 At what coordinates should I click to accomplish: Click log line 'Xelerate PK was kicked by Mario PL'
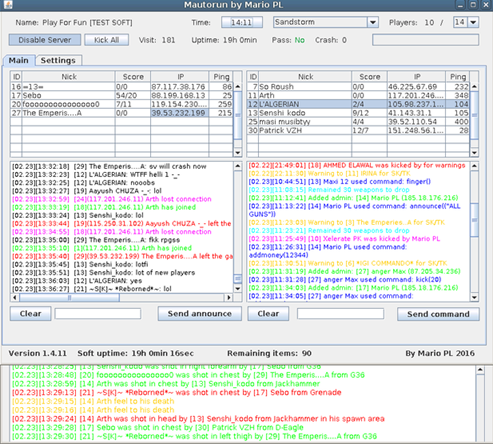point(344,239)
